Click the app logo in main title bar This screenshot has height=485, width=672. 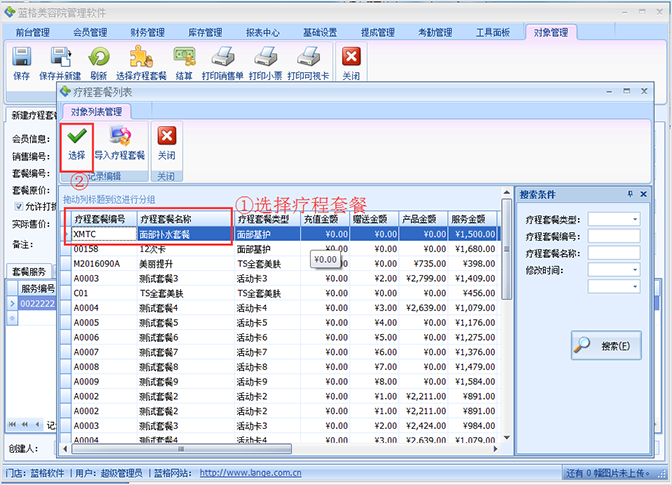pos(9,12)
